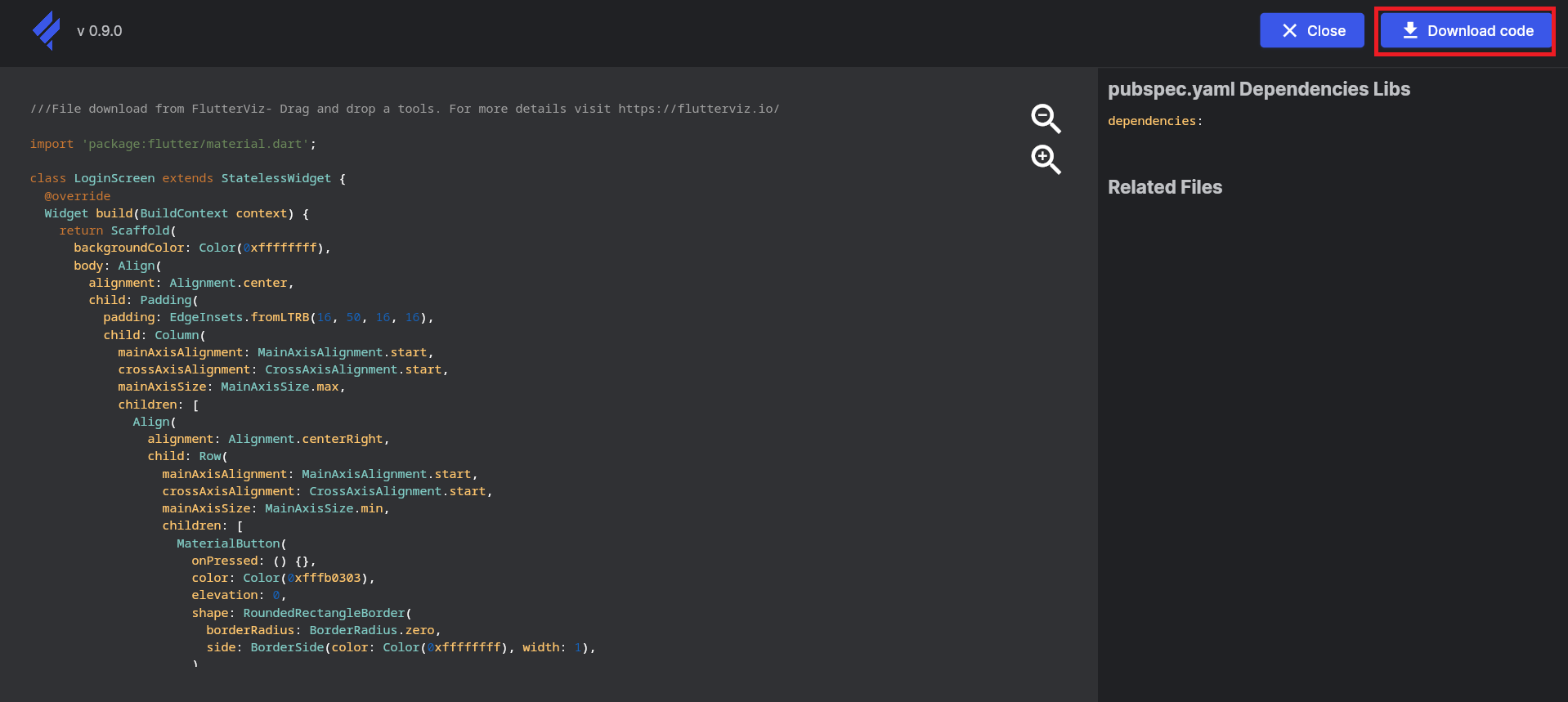Click the v 0.9.0 version label
Screen dimensions: 1568x702
[100, 31]
